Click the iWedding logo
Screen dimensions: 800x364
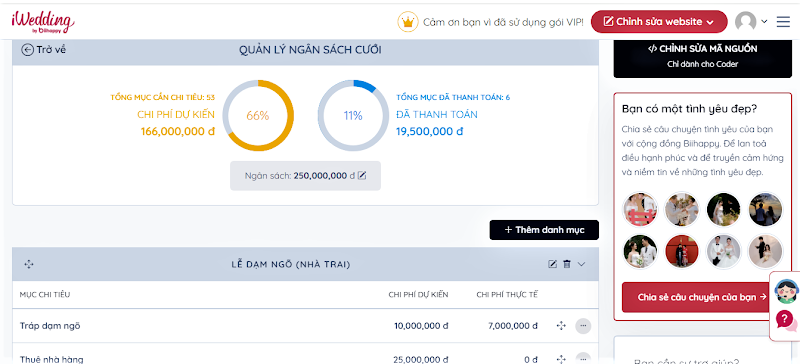(43, 21)
